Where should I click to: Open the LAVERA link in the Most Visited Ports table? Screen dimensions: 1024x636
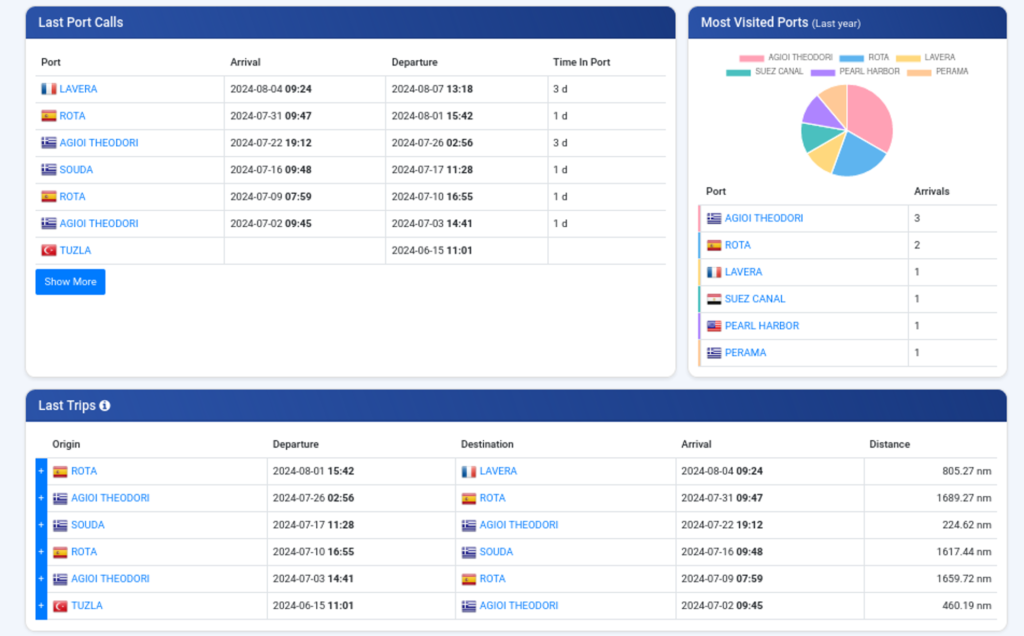pos(743,272)
